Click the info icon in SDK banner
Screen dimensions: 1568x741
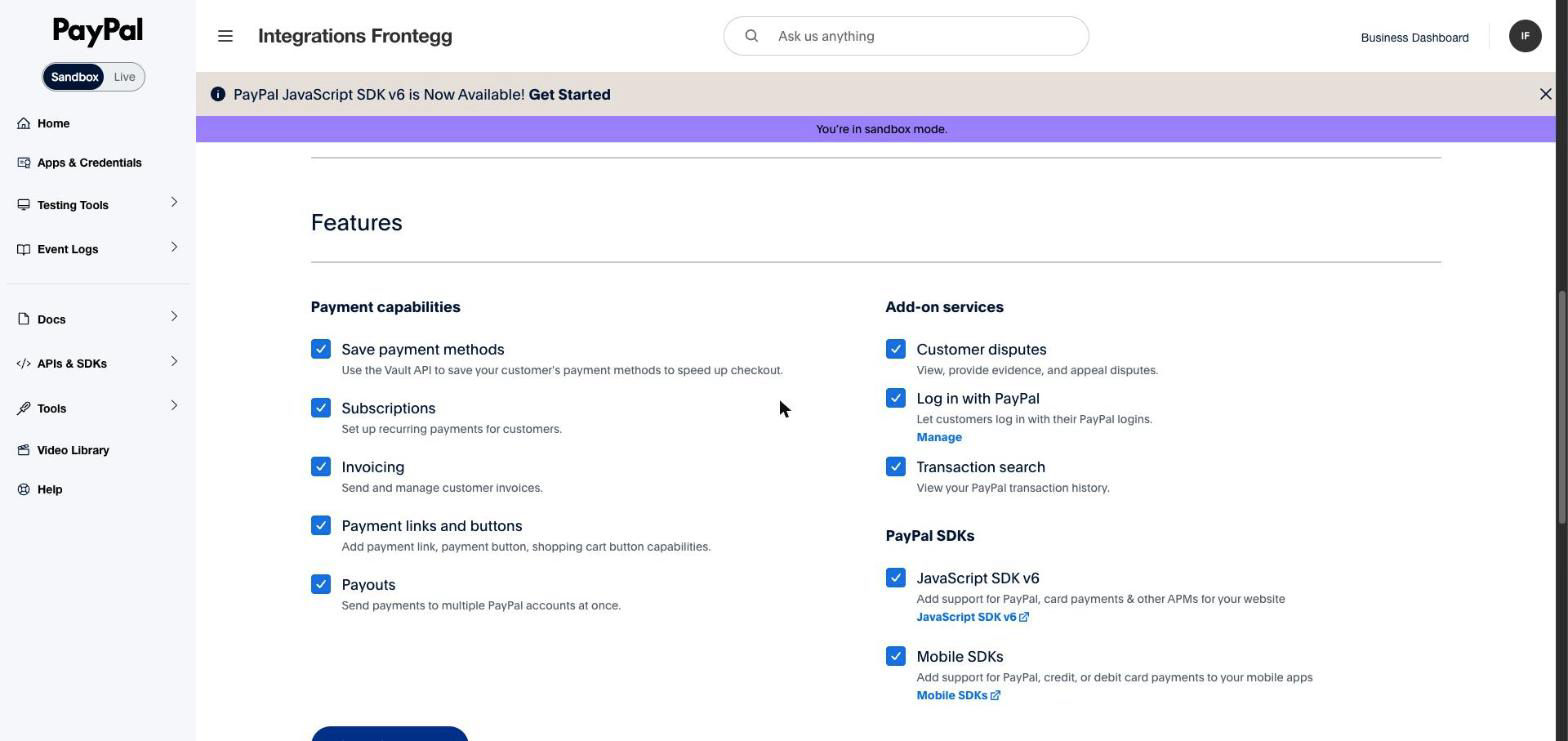pyautogui.click(x=218, y=94)
